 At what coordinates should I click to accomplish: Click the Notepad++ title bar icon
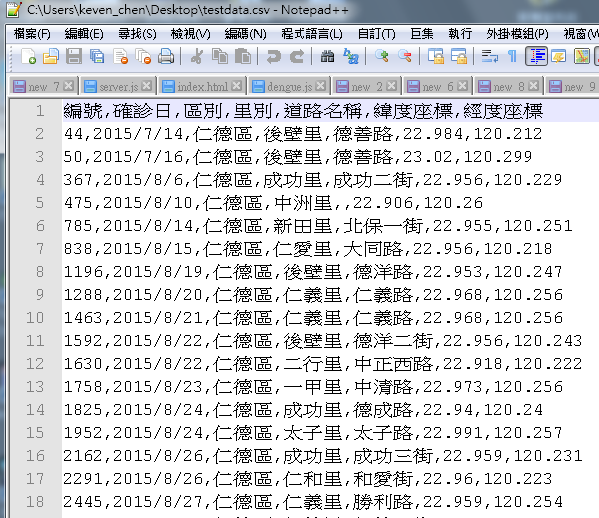[x=14, y=10]
